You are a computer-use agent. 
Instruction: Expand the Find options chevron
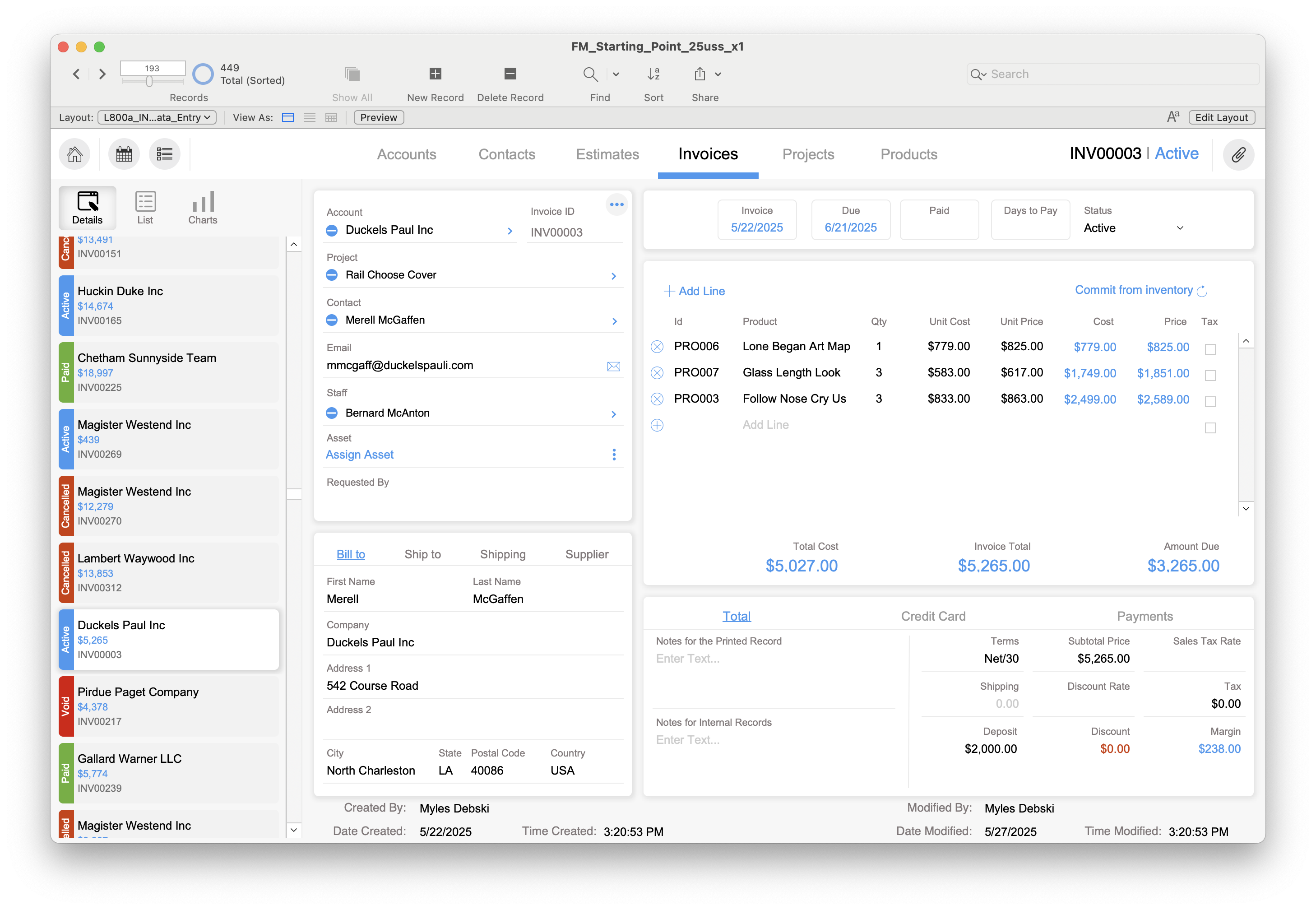coord(616,74)
